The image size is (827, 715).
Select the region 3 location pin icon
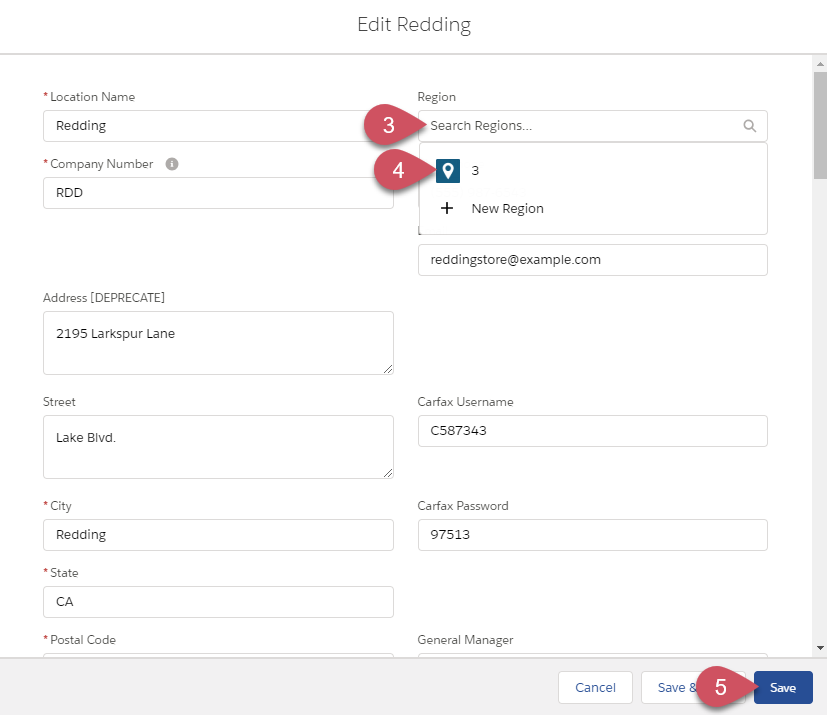point(448,171)
